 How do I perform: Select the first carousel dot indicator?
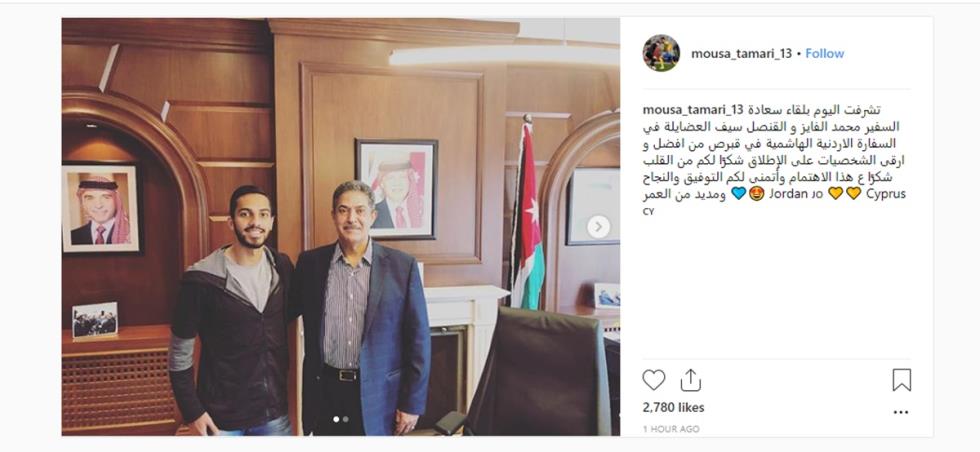point(336,419)
